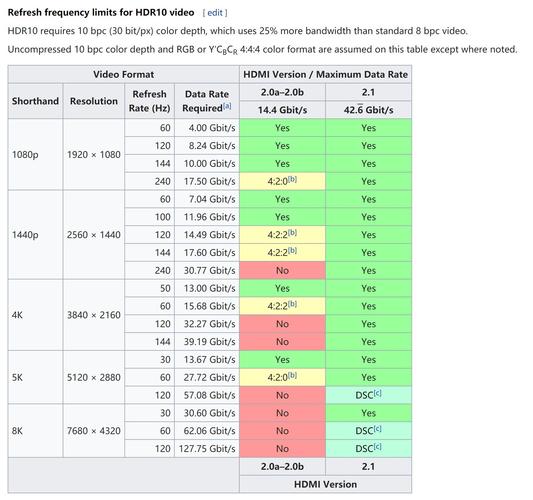This screenshot has height=500, width=533.
Task: Click the '1920 × 1080' resolution cell
Action: coord(94,155)
